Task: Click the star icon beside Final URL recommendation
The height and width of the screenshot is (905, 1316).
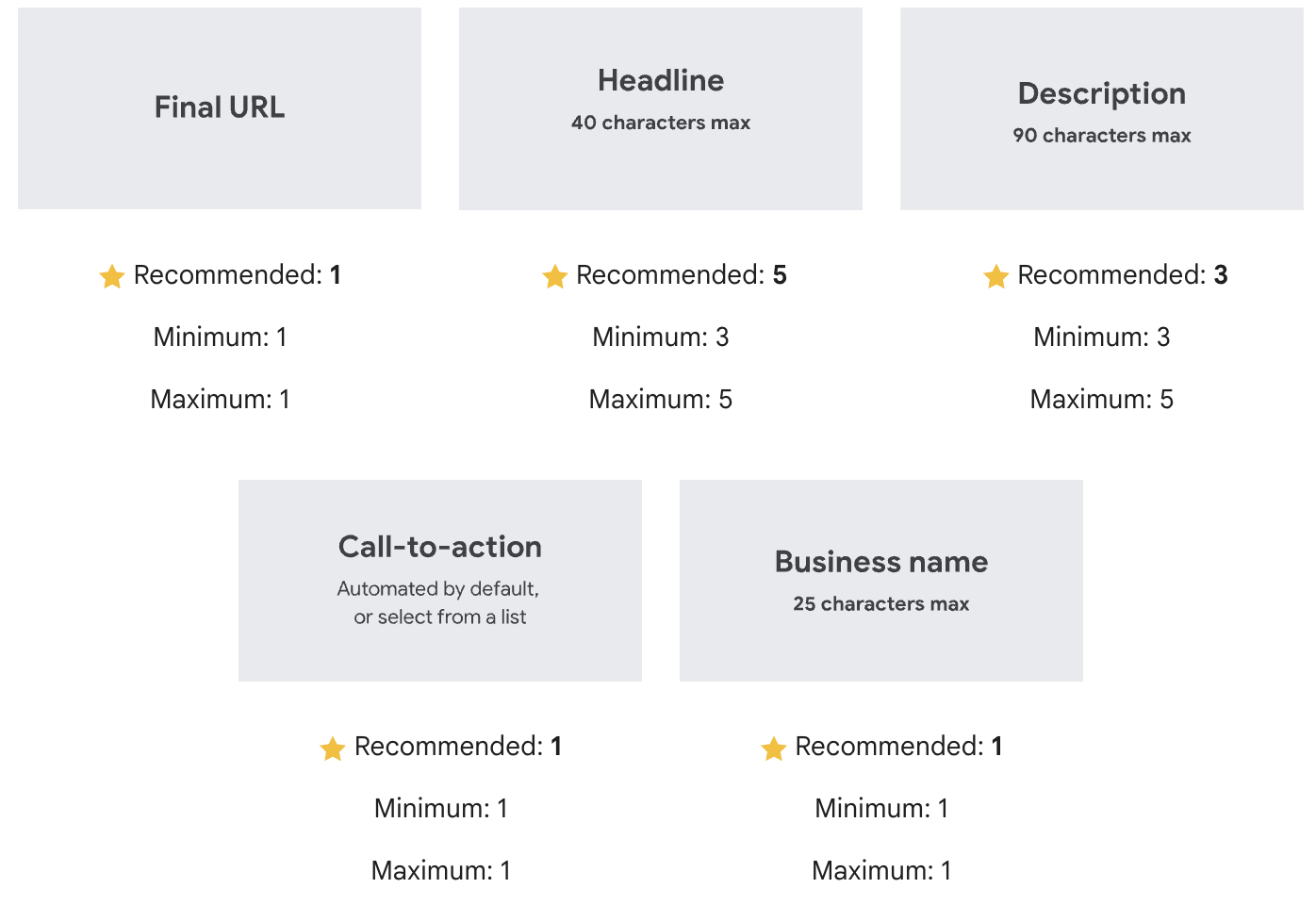Action: (x=112, y=276)
